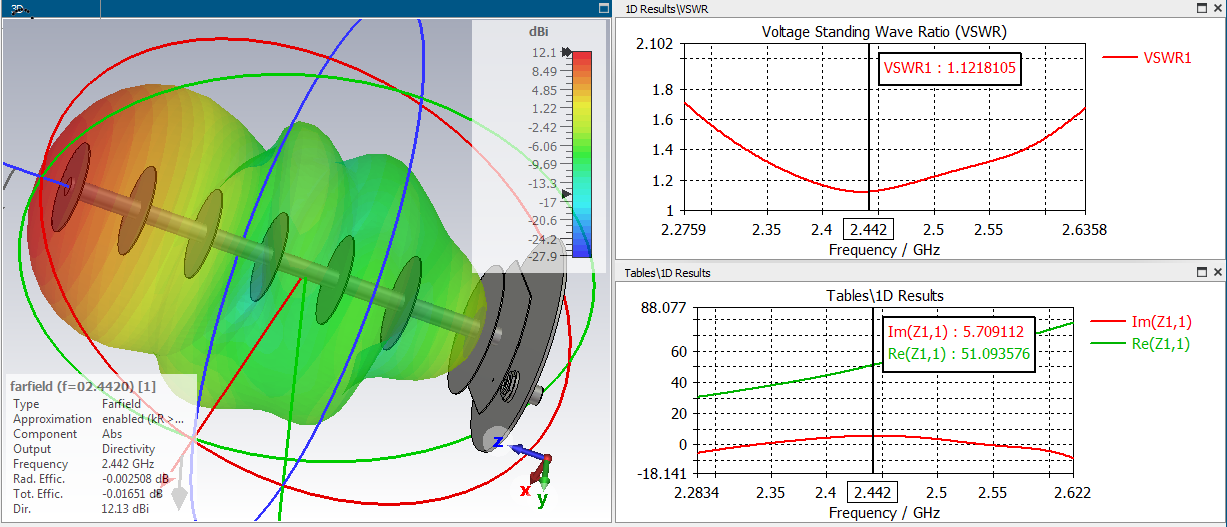Click the Im(Z1,1) : 5.709112 marker value
Image resolution: width=1227 pixels, height=527 pixels.
pyautogui.click(x=958, y=332)
